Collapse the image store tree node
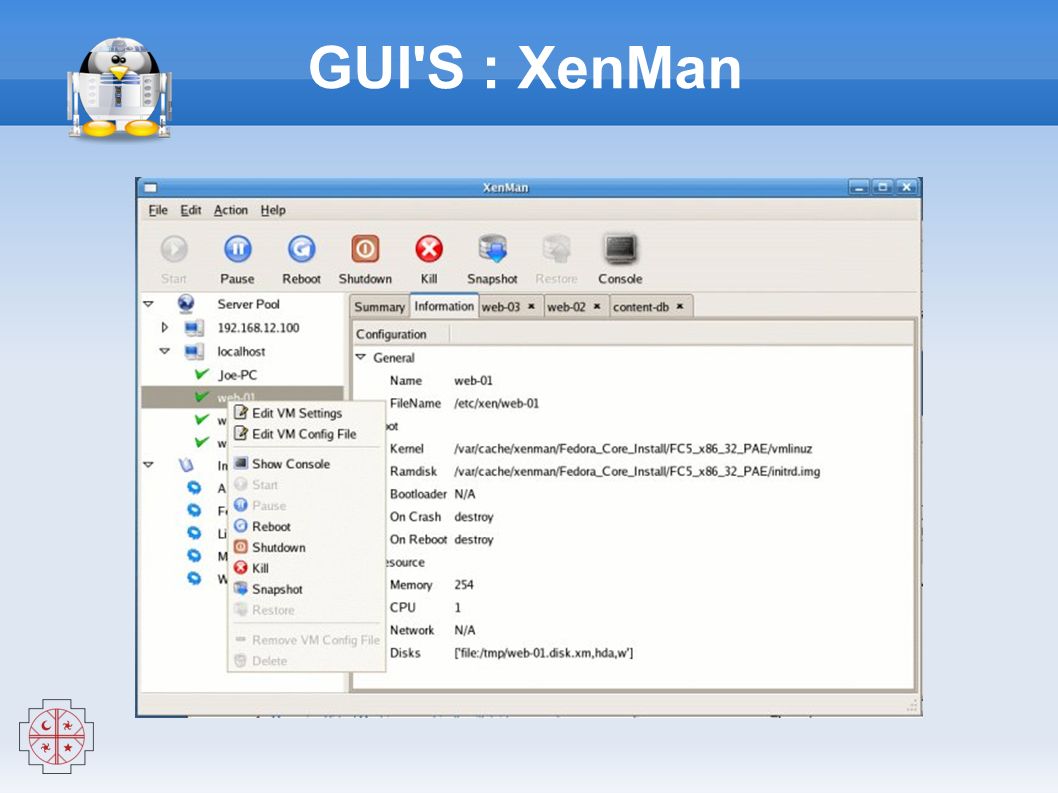Viewport: 1058px width, 793px height. click(x=148, y=464)
